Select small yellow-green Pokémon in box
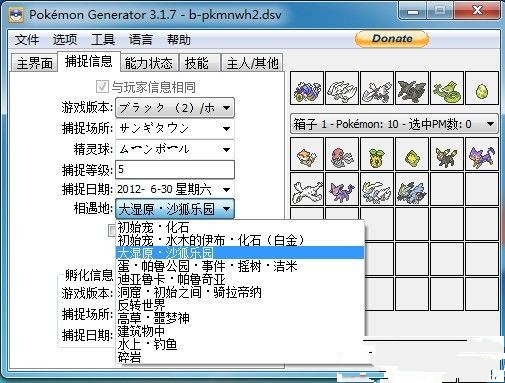The image size is (505, 383). click(412, 154)
